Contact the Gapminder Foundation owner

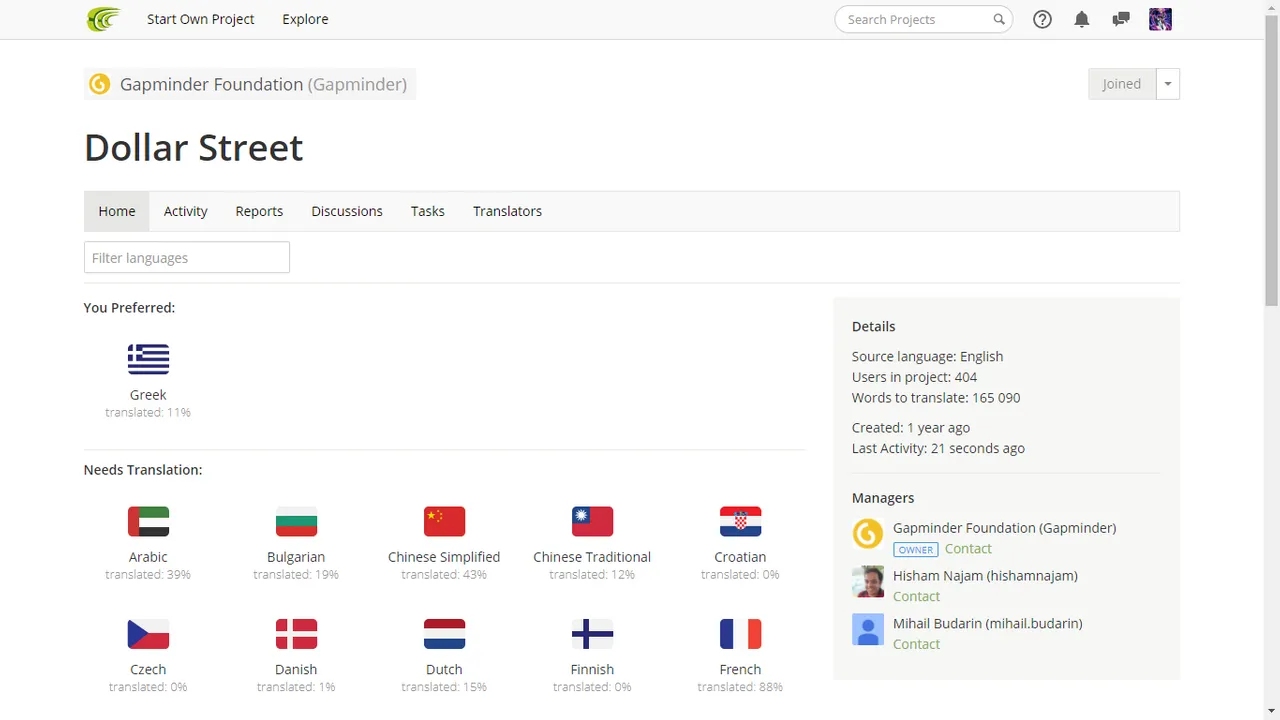[x=968, y=548]
